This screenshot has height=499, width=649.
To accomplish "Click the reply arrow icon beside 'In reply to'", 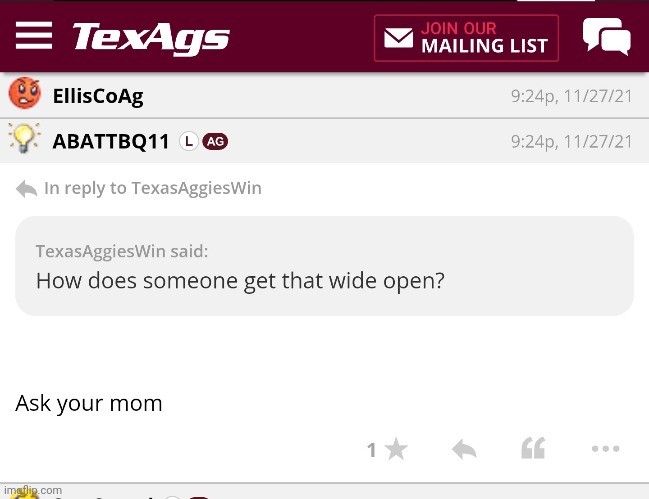I will coord(27,188).
